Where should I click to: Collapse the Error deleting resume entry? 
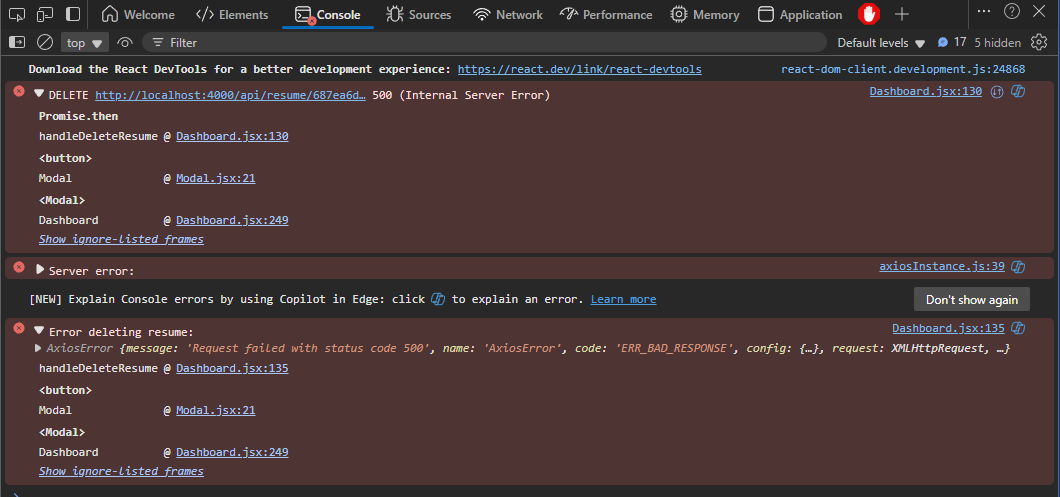[39, 330]
